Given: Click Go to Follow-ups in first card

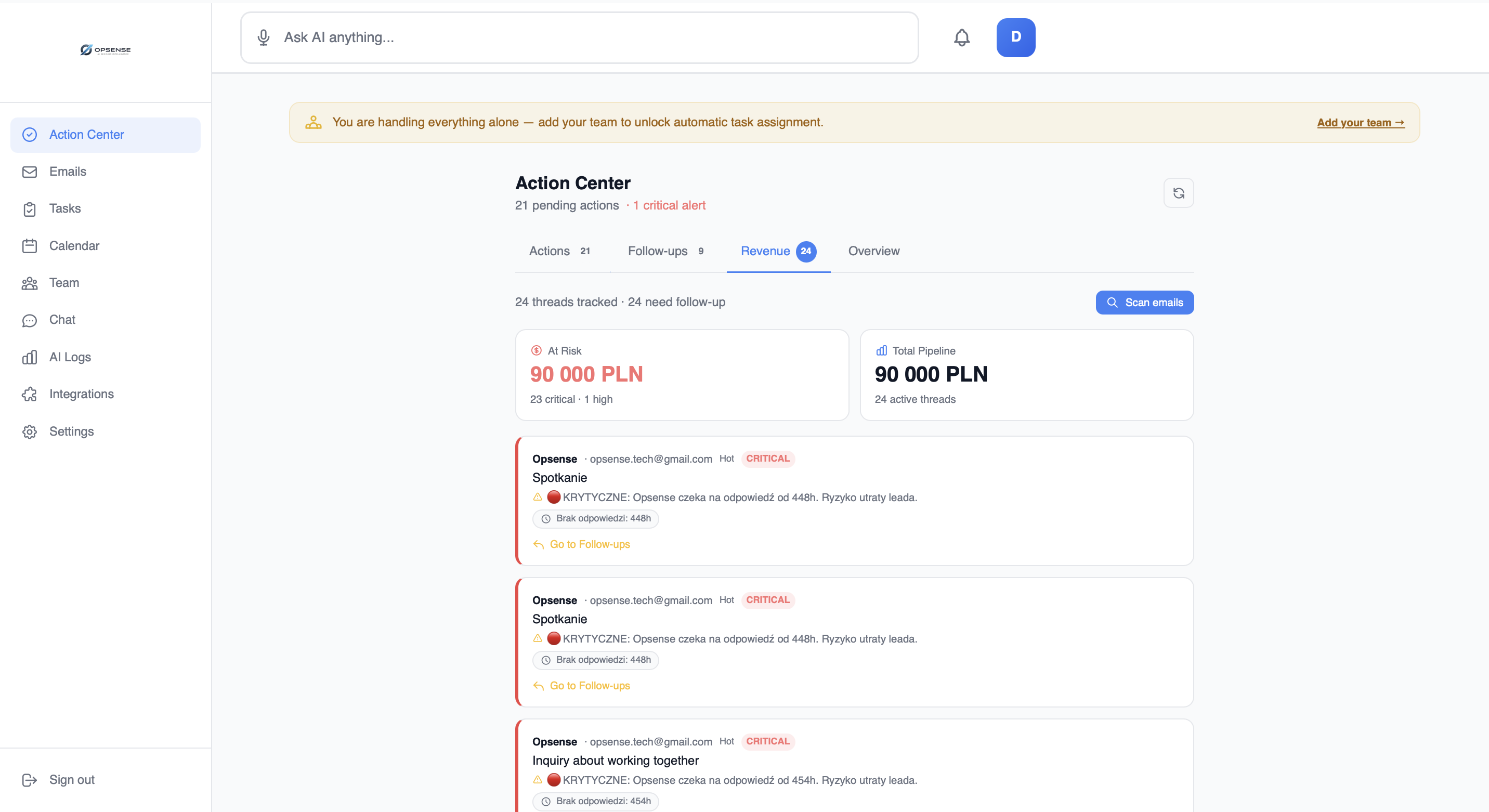Looking at the screenshot, I should click(589, 544).
